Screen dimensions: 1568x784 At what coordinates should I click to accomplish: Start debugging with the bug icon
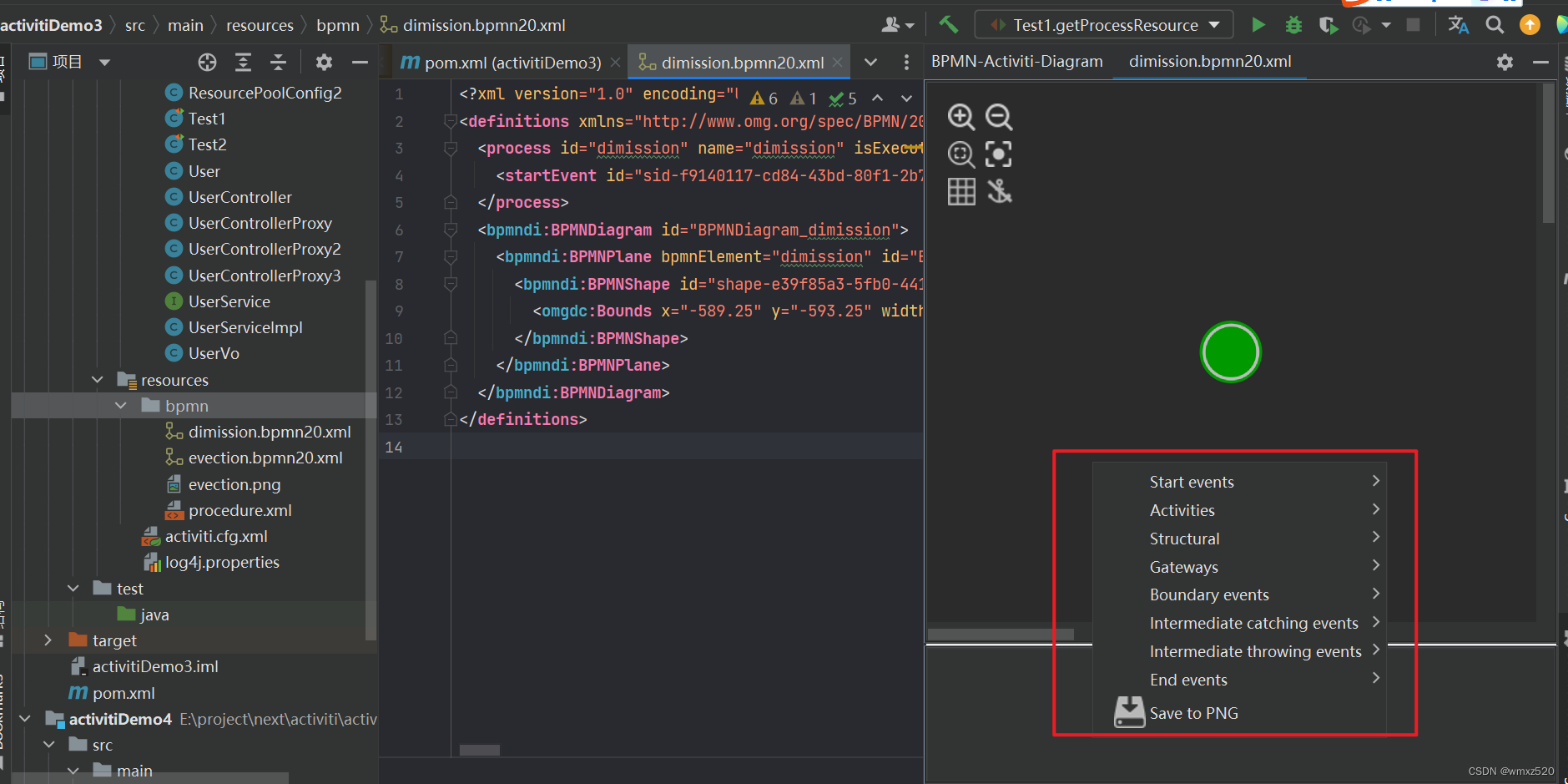[x=1293, y=25]
